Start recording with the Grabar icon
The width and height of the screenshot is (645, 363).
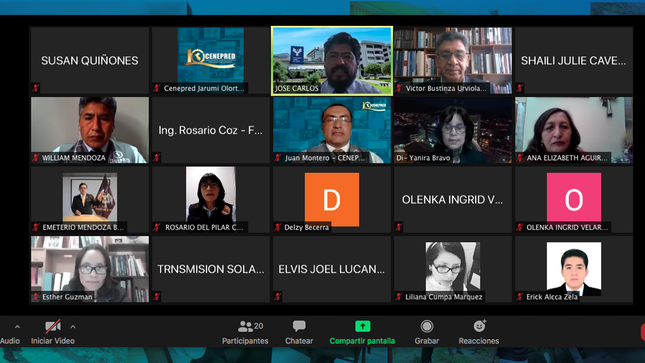click(427, 326)
